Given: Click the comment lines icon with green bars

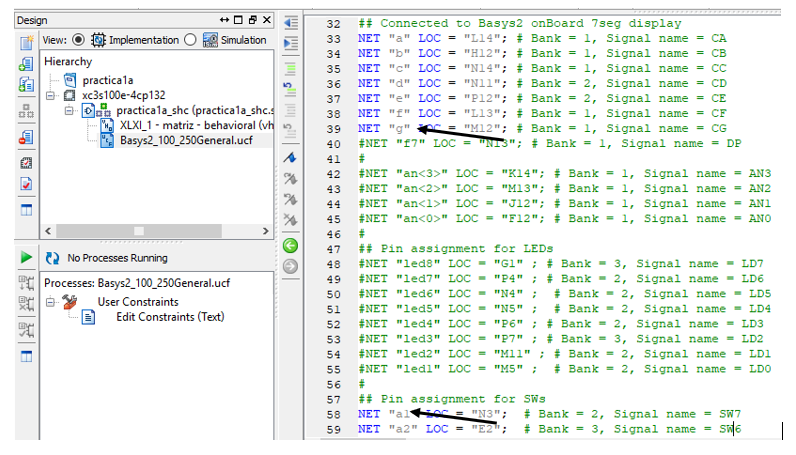Looking at the screenshot, I should 290,69.
